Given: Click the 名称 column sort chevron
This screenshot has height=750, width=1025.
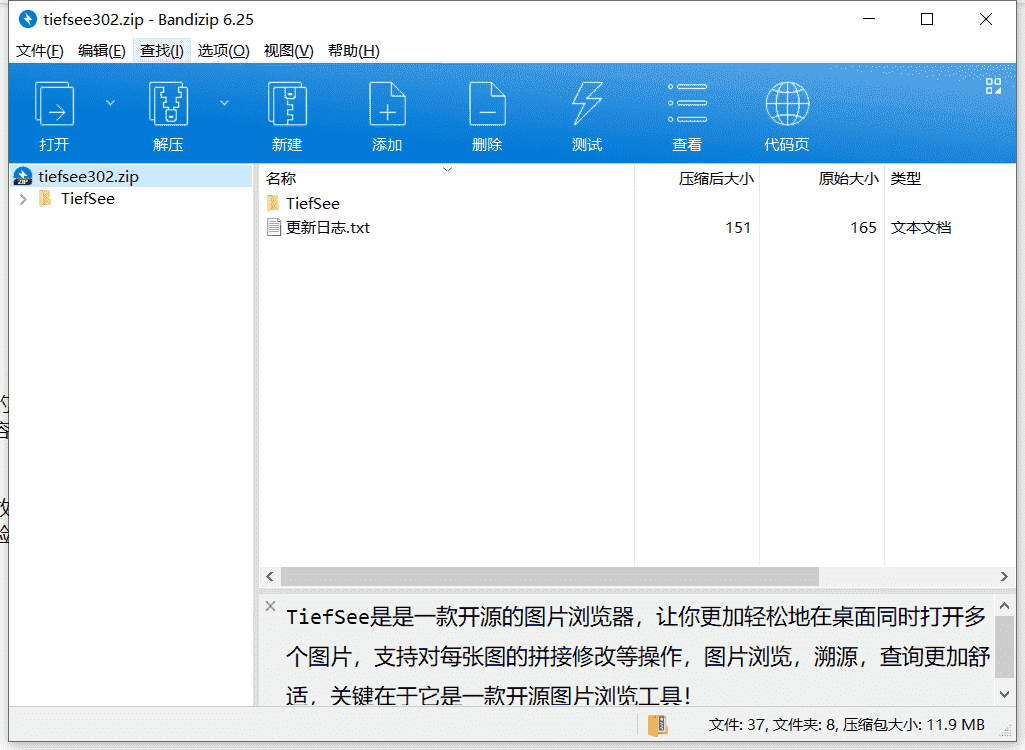Looking at the screenshot, I should tap(447, 169).
